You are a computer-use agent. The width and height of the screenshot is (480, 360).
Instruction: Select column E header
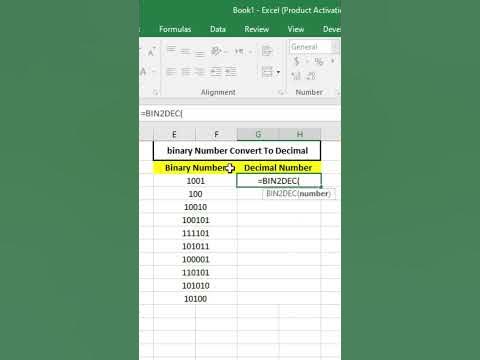[174, 134]
